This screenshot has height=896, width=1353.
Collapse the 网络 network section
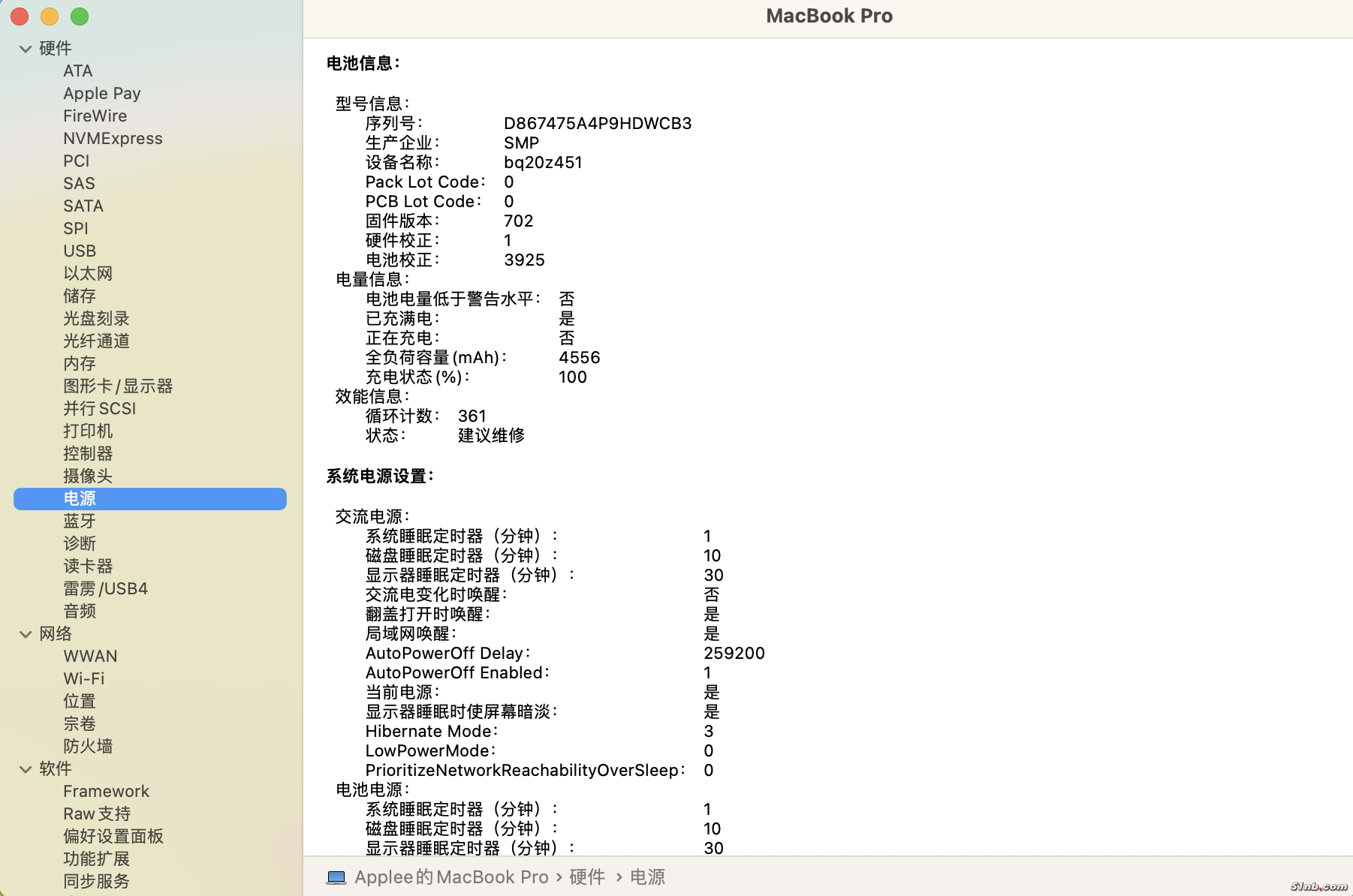26,634
